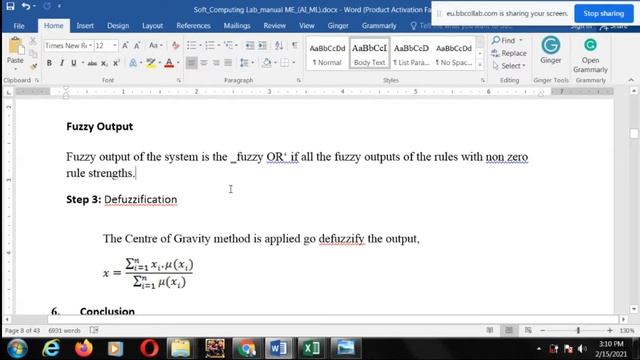Click the Open Grammarly icon
This screenshot has height=360, width=640.
[590, 55]
